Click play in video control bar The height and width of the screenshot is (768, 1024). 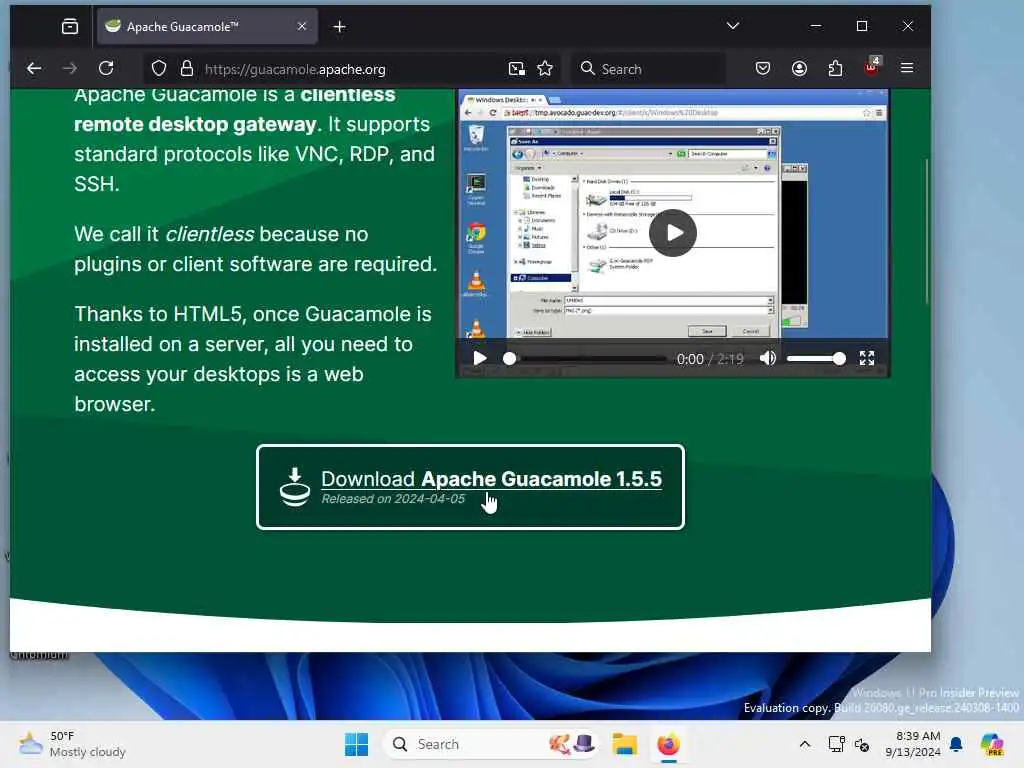pos(480,359)
